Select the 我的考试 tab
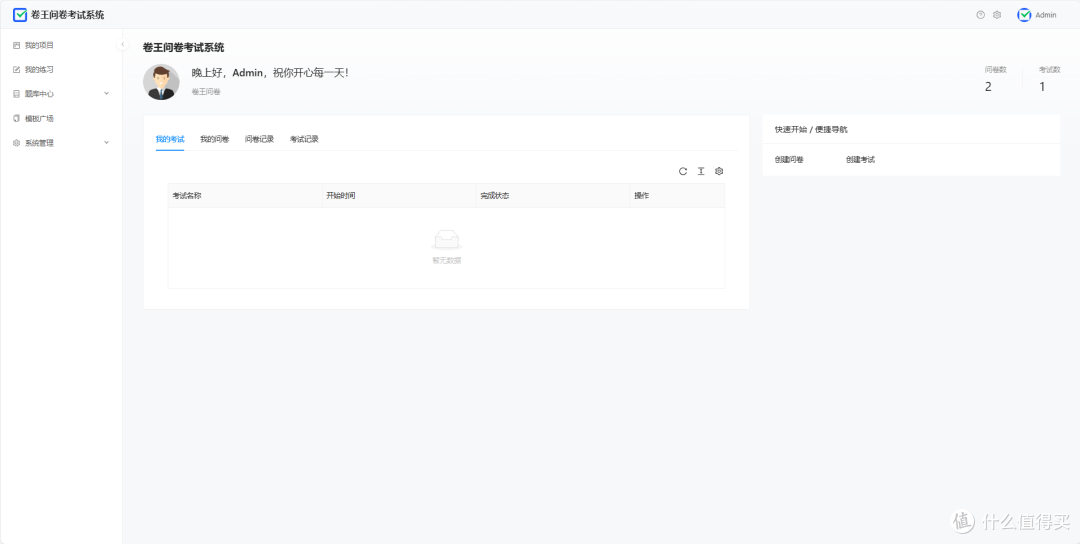Screen dimensions: 1080x544 170,139
